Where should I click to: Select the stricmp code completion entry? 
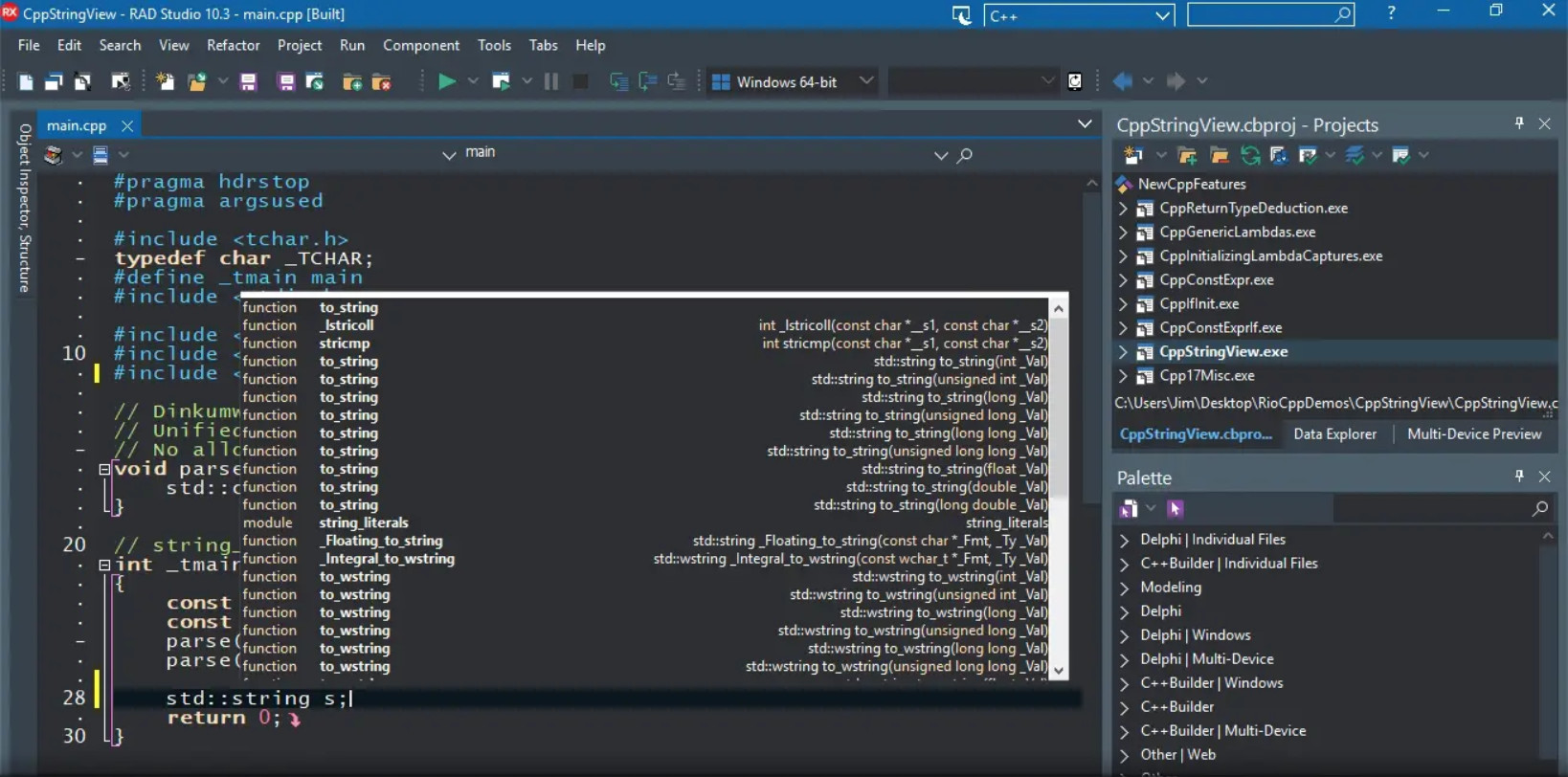click(x=645, y=343)
